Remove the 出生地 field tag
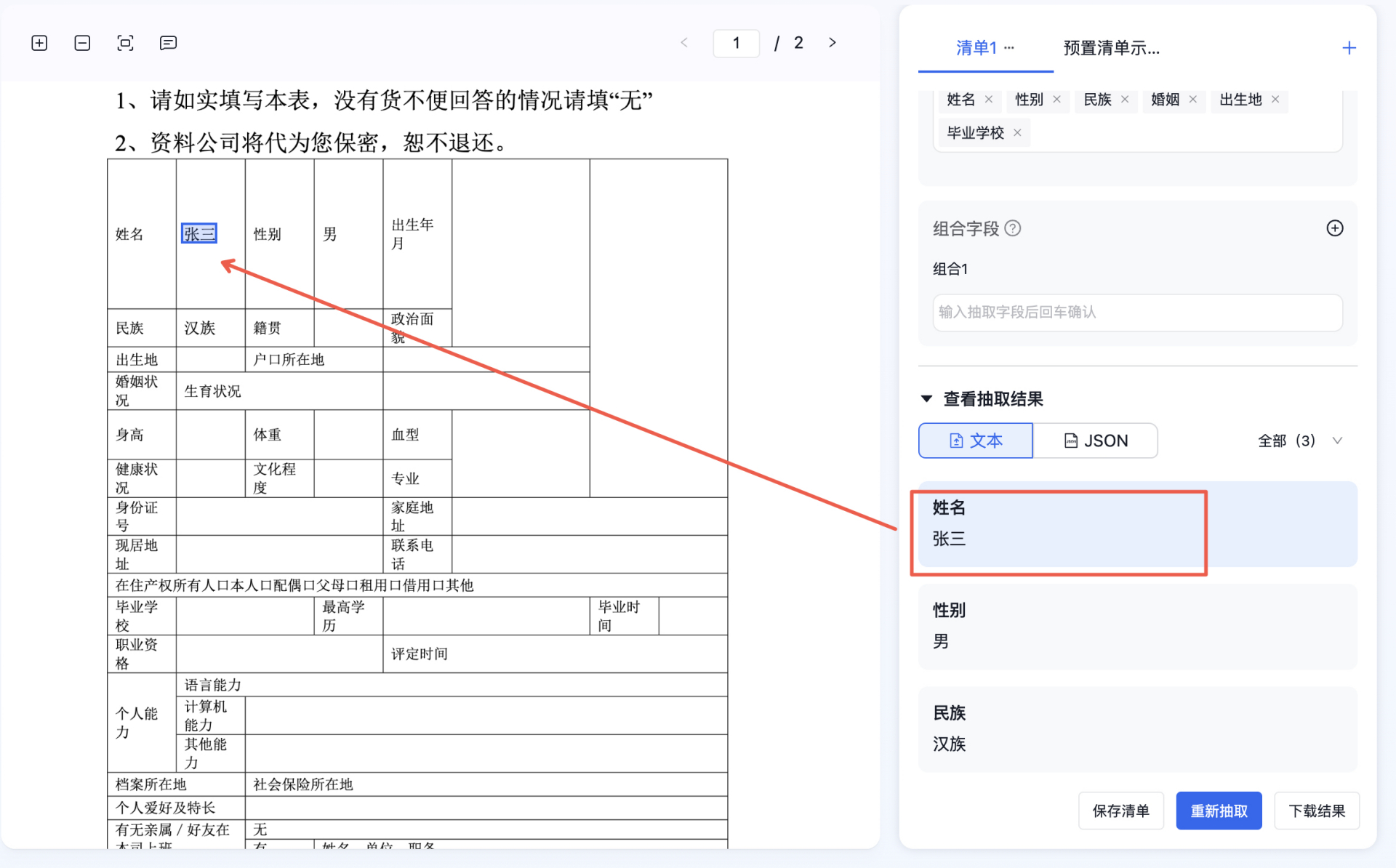Screen dimensions: 1396x868 (1275, 100)
